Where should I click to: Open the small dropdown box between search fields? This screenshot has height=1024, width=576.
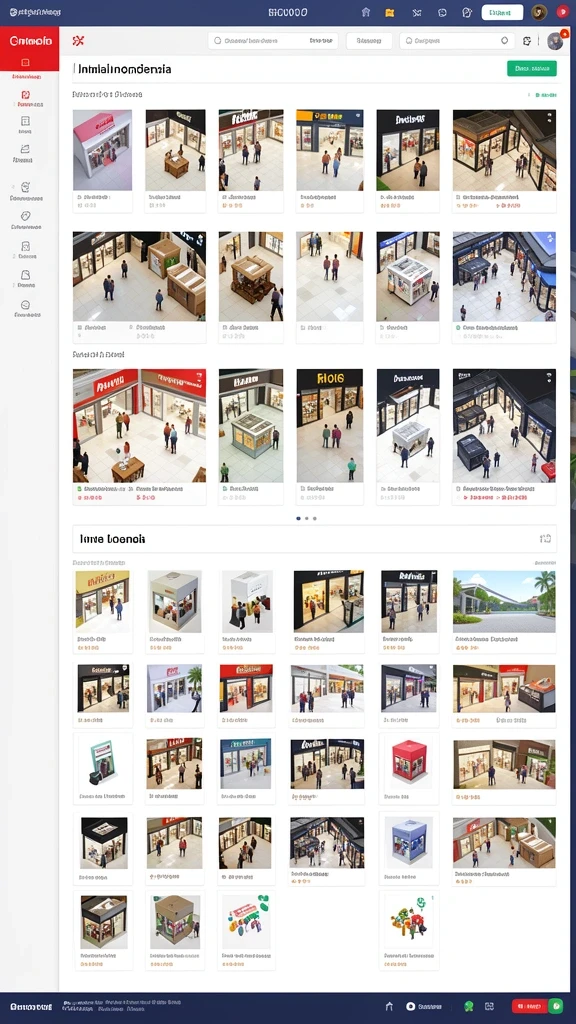369,40
